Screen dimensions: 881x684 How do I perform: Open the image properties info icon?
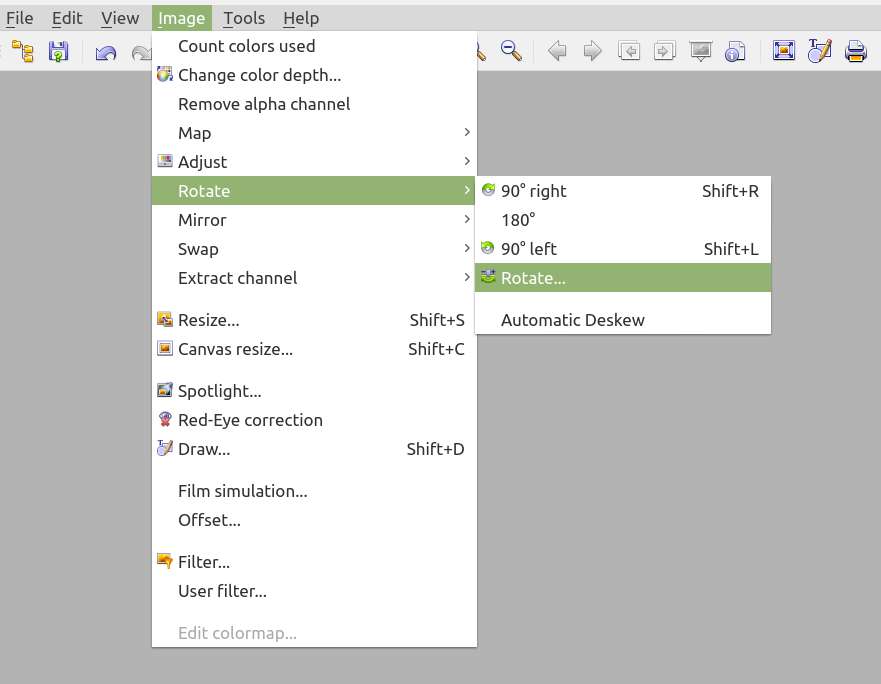[x=735, y=51]
